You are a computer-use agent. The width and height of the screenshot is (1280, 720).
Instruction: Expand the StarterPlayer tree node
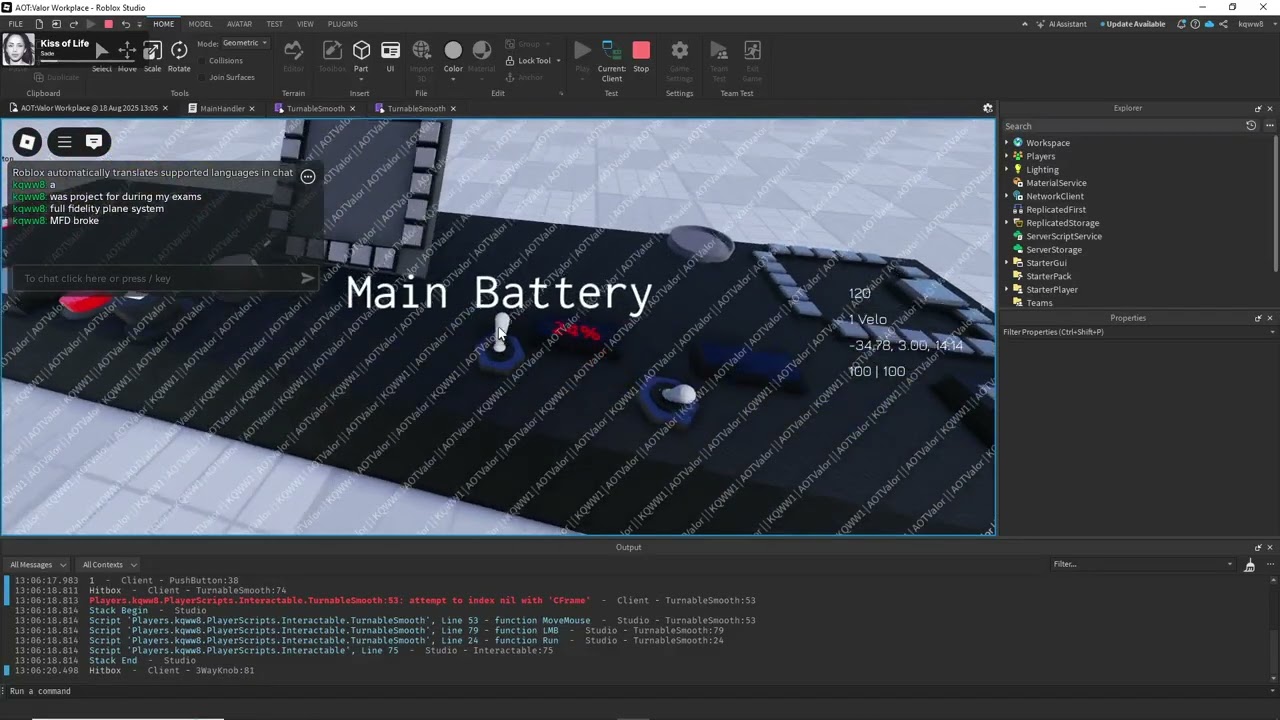[1007, 290]
